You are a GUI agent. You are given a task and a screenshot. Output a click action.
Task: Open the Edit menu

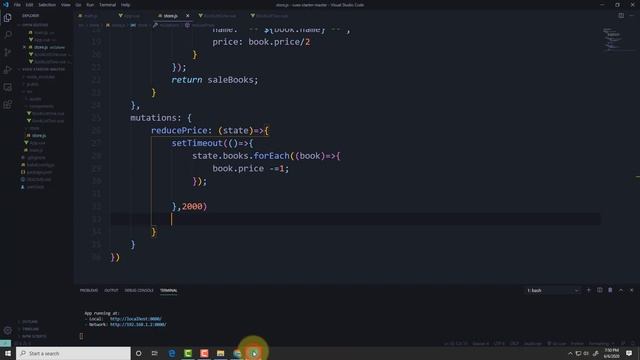pos(29,5)
